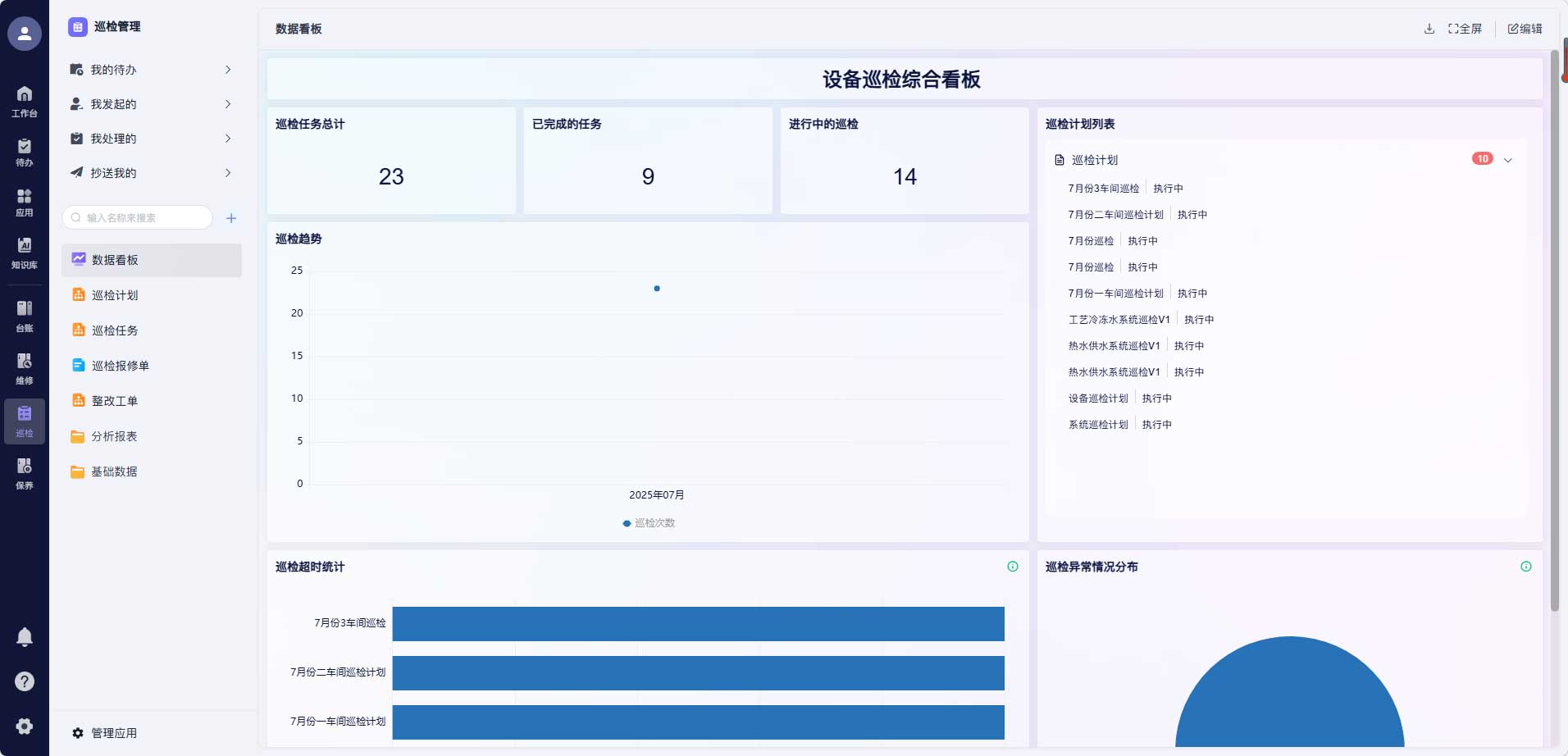Screen dimensions: 1568x756
Task: Open the 数据看板 menu item
Action: 116,259
